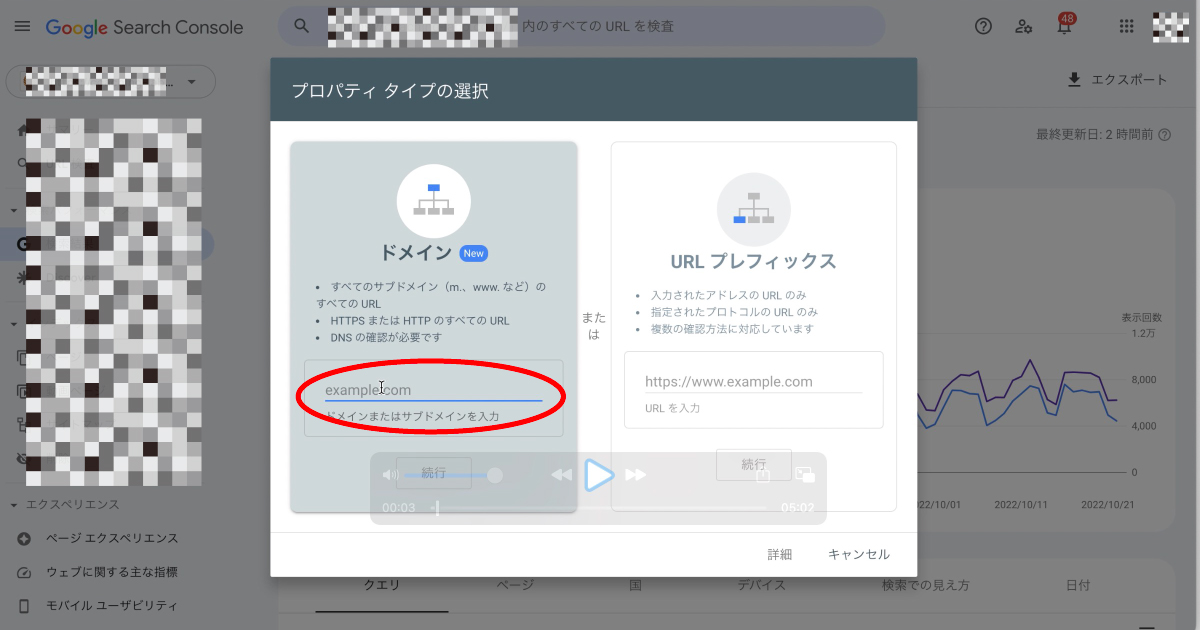Switch to the ページ tab
The image size is (1200, 630).
[516, 586]
